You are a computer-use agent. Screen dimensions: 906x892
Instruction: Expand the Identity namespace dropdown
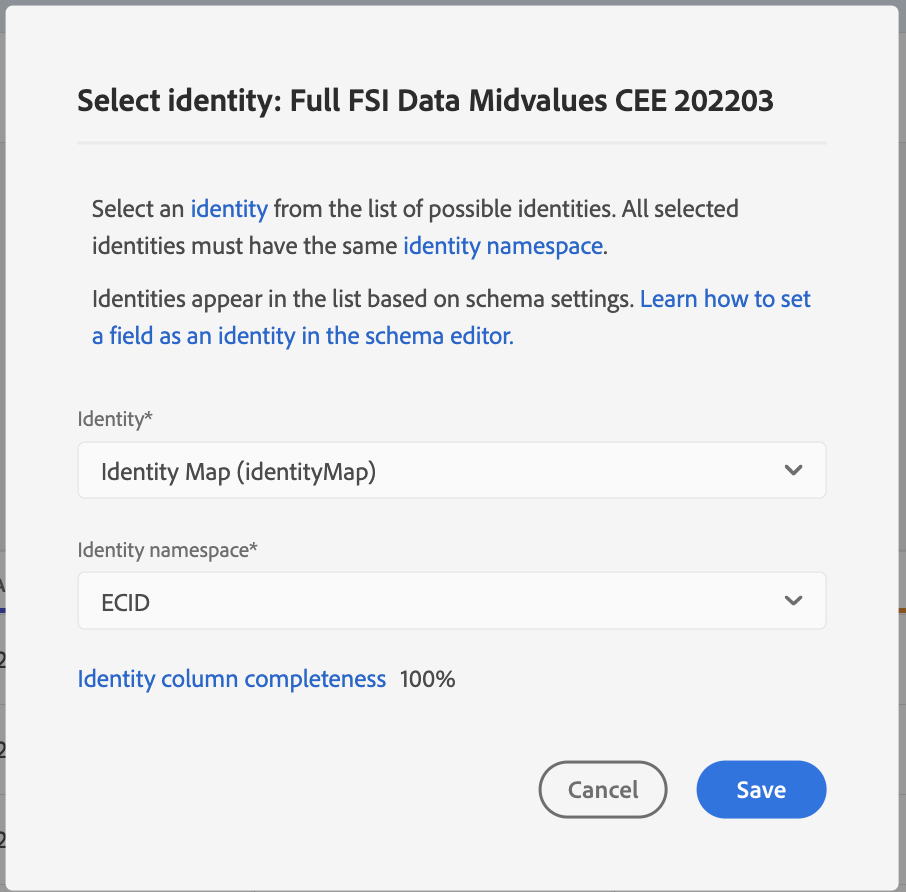(x=451, y=601)
